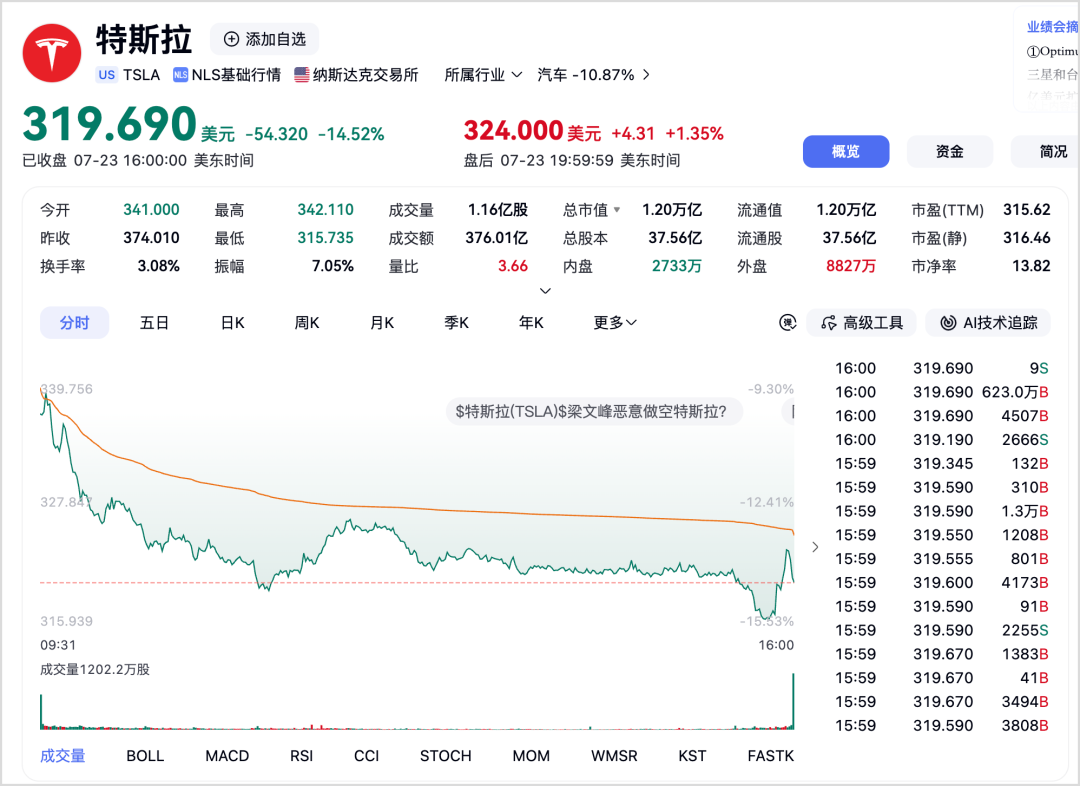Open the 总市值 dropdown arrow
Image resolution: width=1080 pixels, height=786 pixels.
616,209
